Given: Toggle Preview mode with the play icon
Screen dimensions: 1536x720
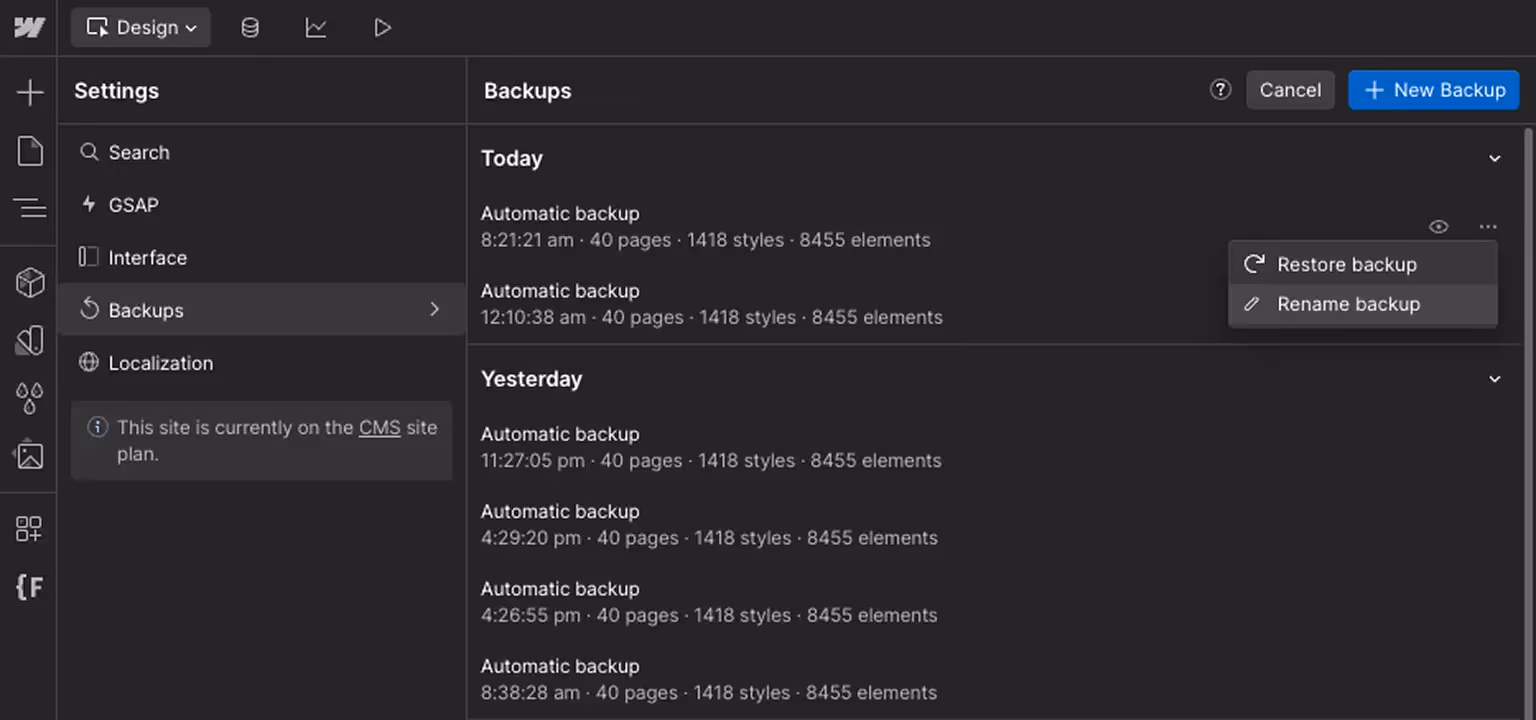Looking at the screenshot, I should (383, 27).
